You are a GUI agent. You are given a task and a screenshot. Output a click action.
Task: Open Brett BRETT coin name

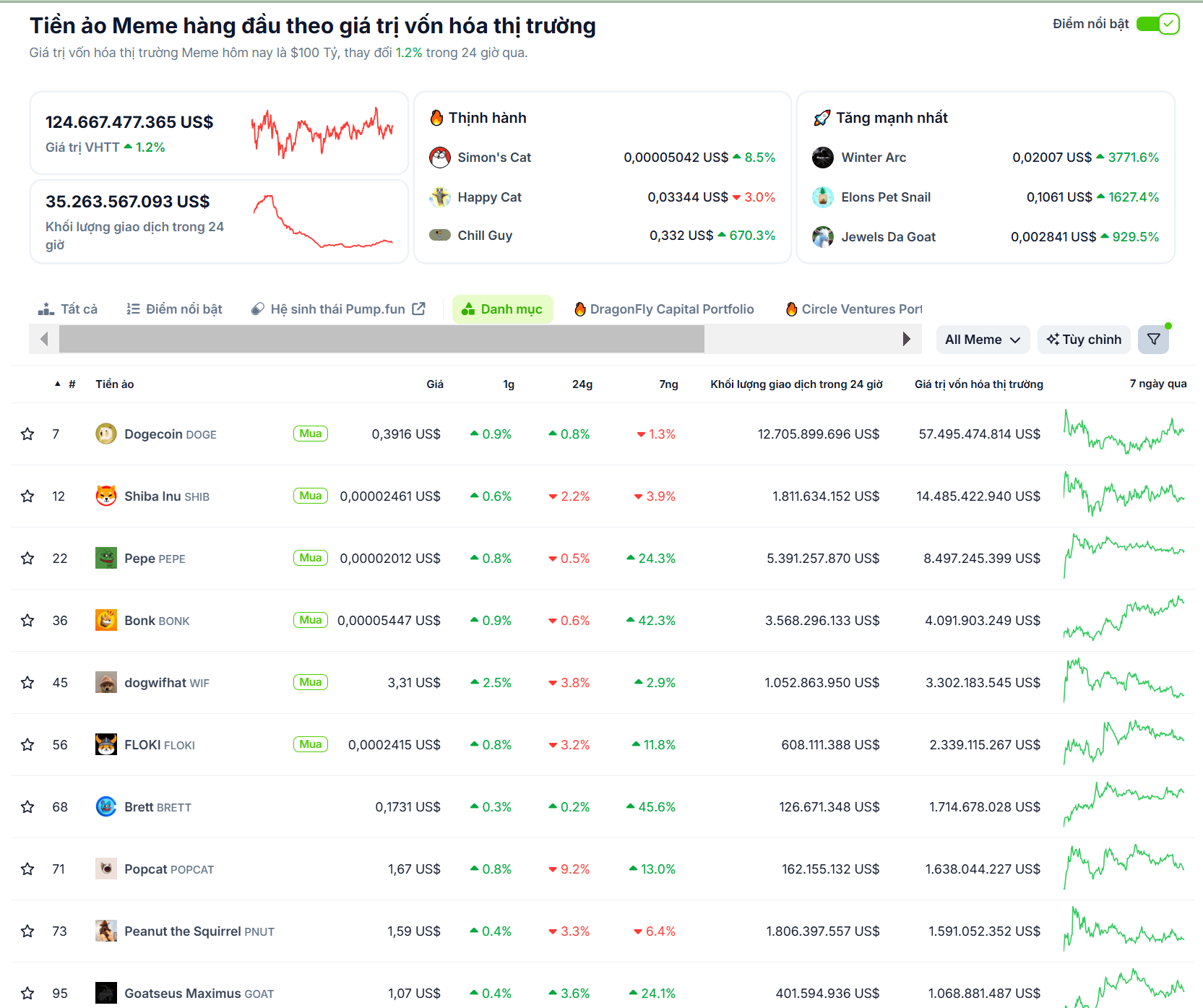point(158,807)
